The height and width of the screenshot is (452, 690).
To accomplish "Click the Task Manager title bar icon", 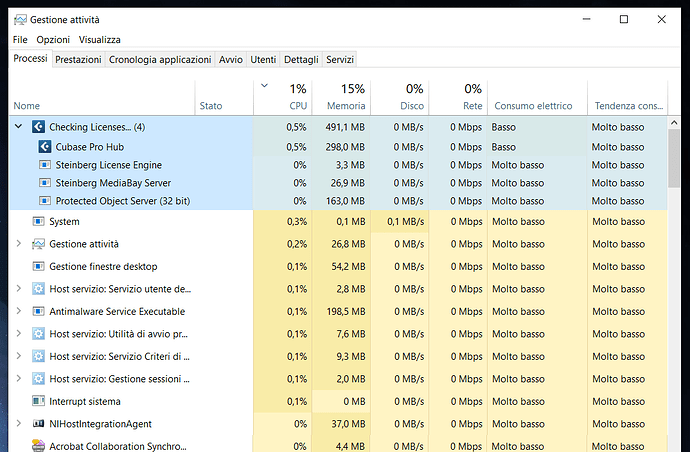I will (x=20, y=19).
